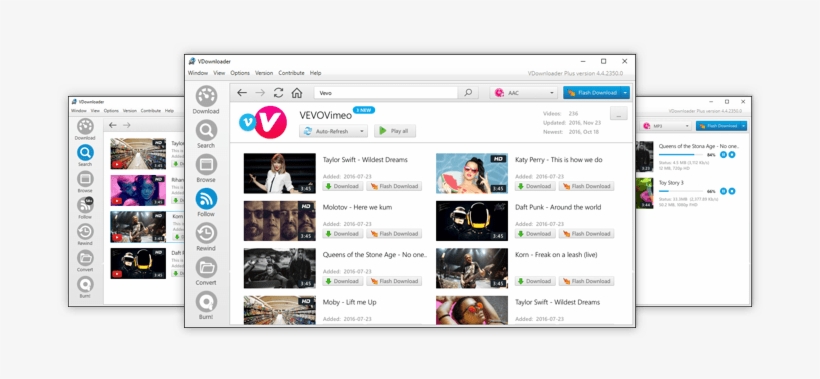This screenshot has width=820, height=379.
Task: Click the Toy Story 3 progress bar
Action: click(x=681, y=191)
